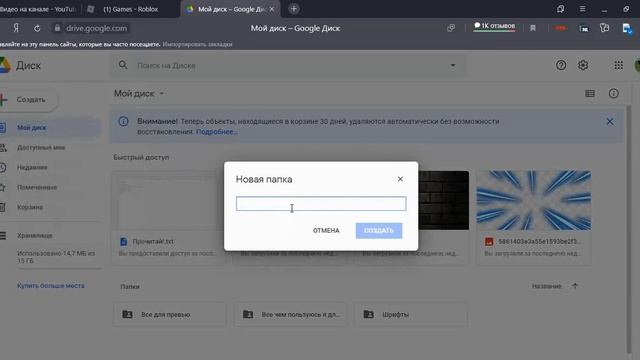Close the New folder dialog with the X
640x360 pixels.
pos(400,179)
